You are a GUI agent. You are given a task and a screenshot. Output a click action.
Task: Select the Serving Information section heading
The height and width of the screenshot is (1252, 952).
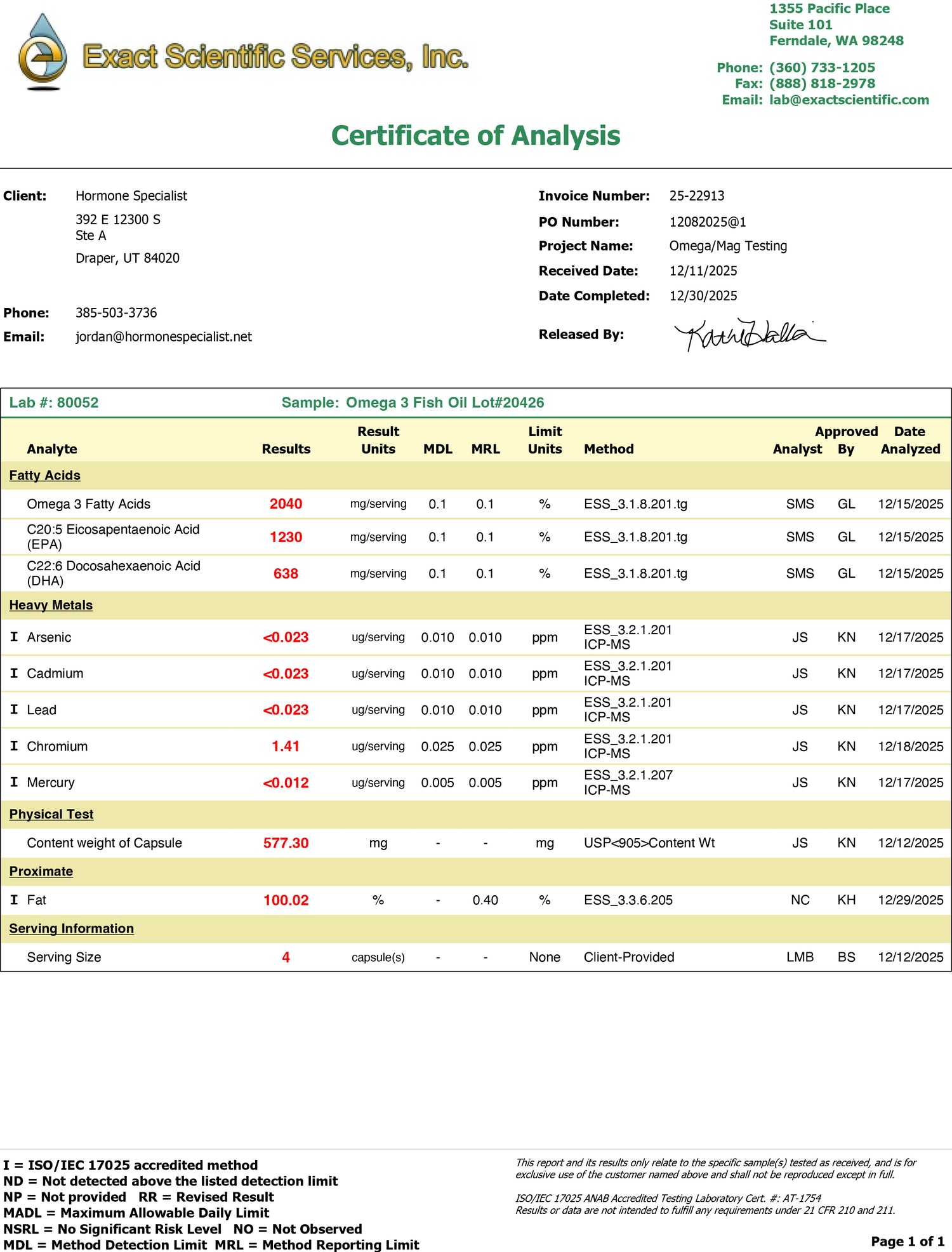71,928
